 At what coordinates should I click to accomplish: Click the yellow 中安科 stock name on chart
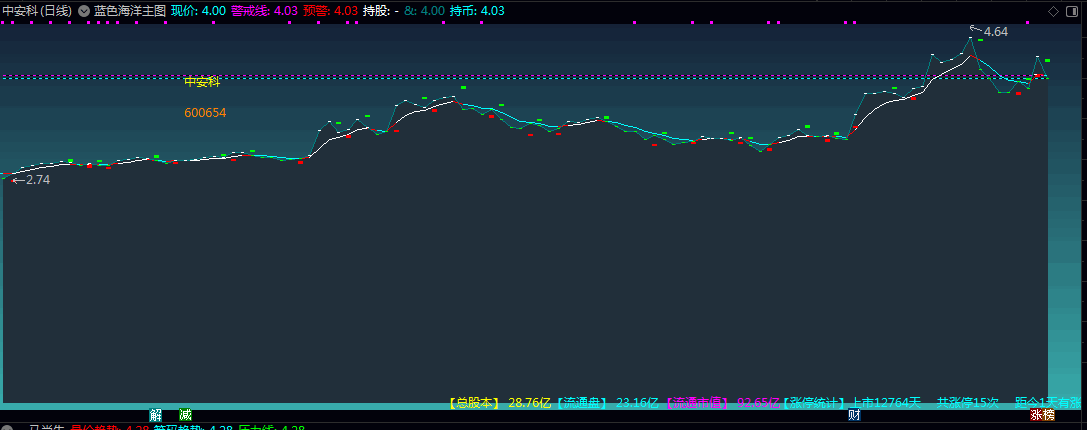[202, 82]
